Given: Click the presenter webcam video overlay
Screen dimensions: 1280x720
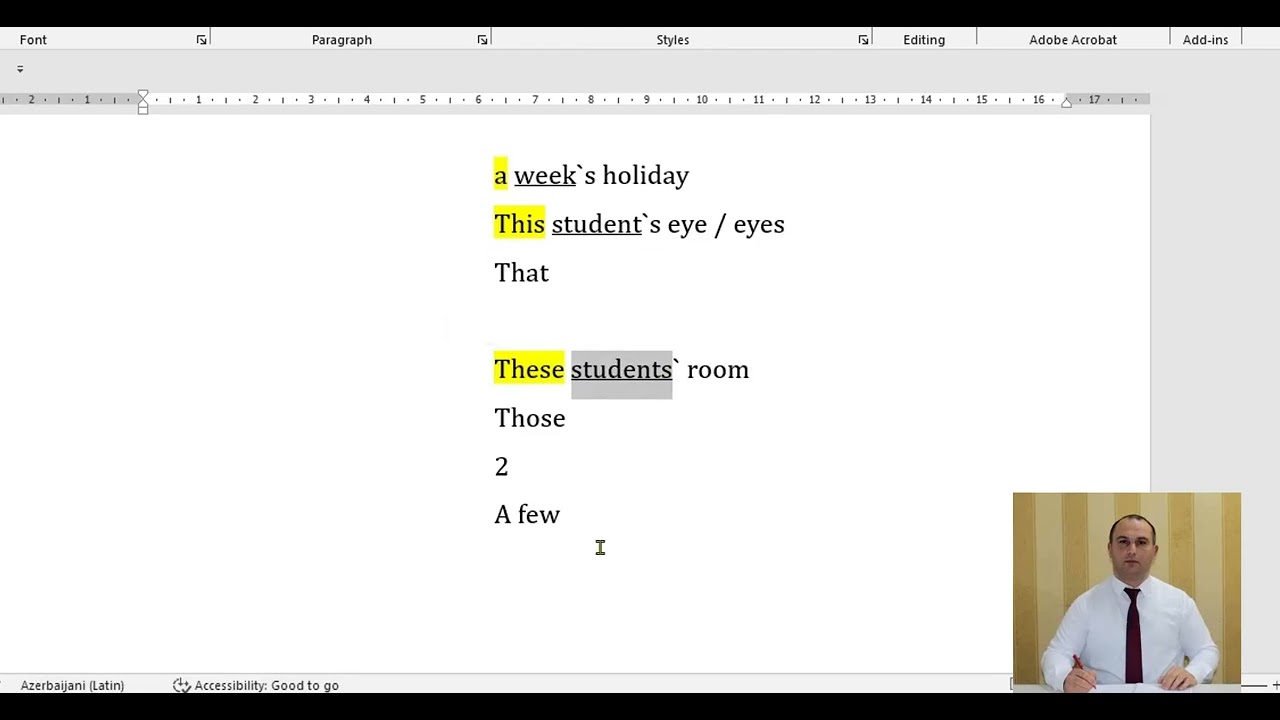Looking at the screenshot, I should 1126,592.
